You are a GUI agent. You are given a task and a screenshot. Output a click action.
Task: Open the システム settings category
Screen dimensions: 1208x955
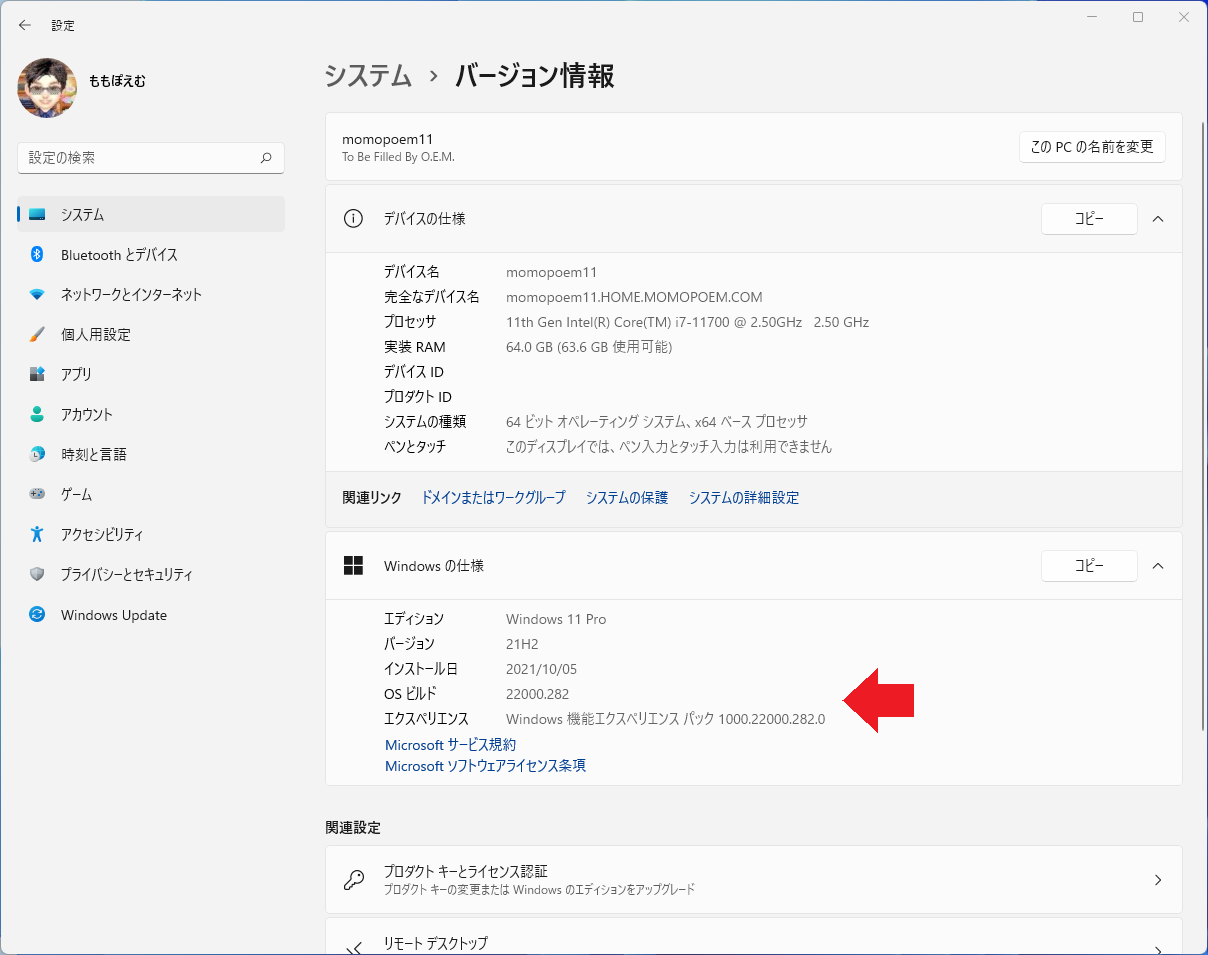tap(151, 215)
